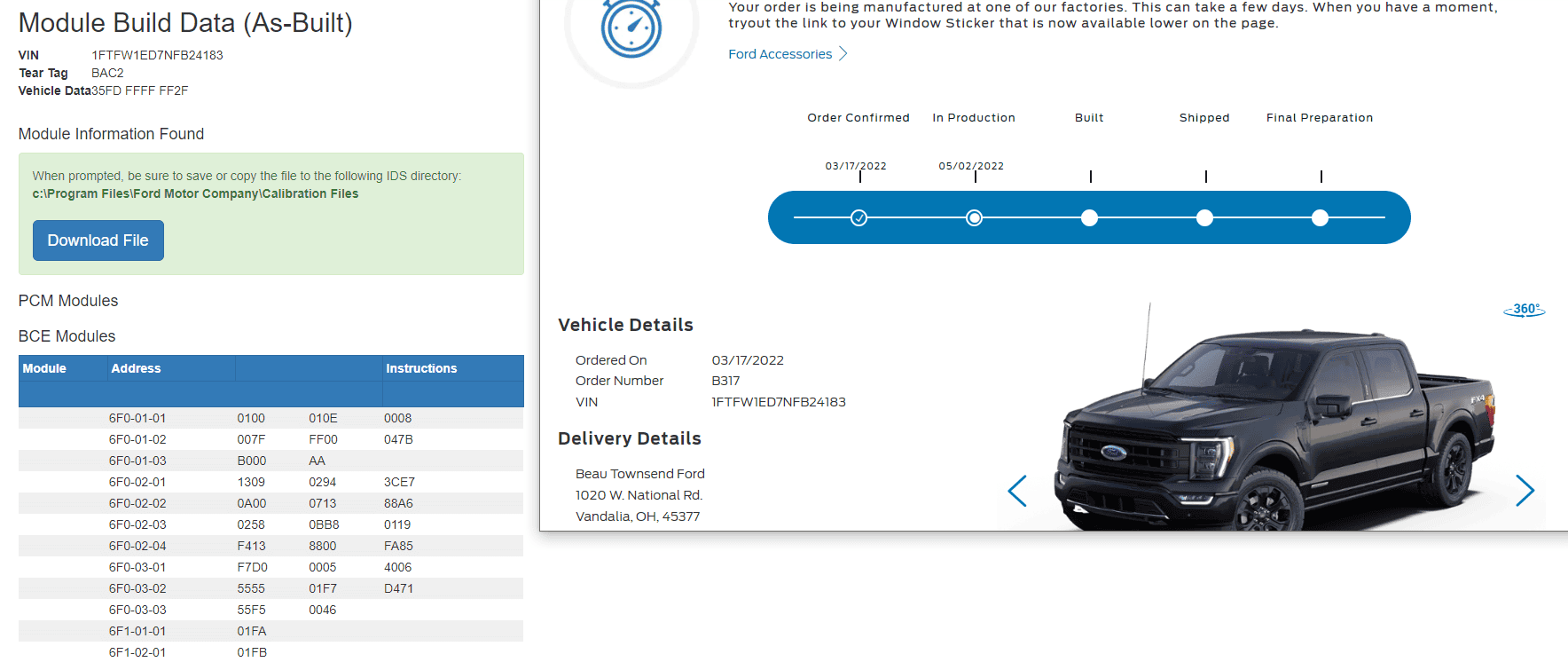Expand the BCE Modules section
This screenshot has height=662, width=1568.
click(67, 336)
